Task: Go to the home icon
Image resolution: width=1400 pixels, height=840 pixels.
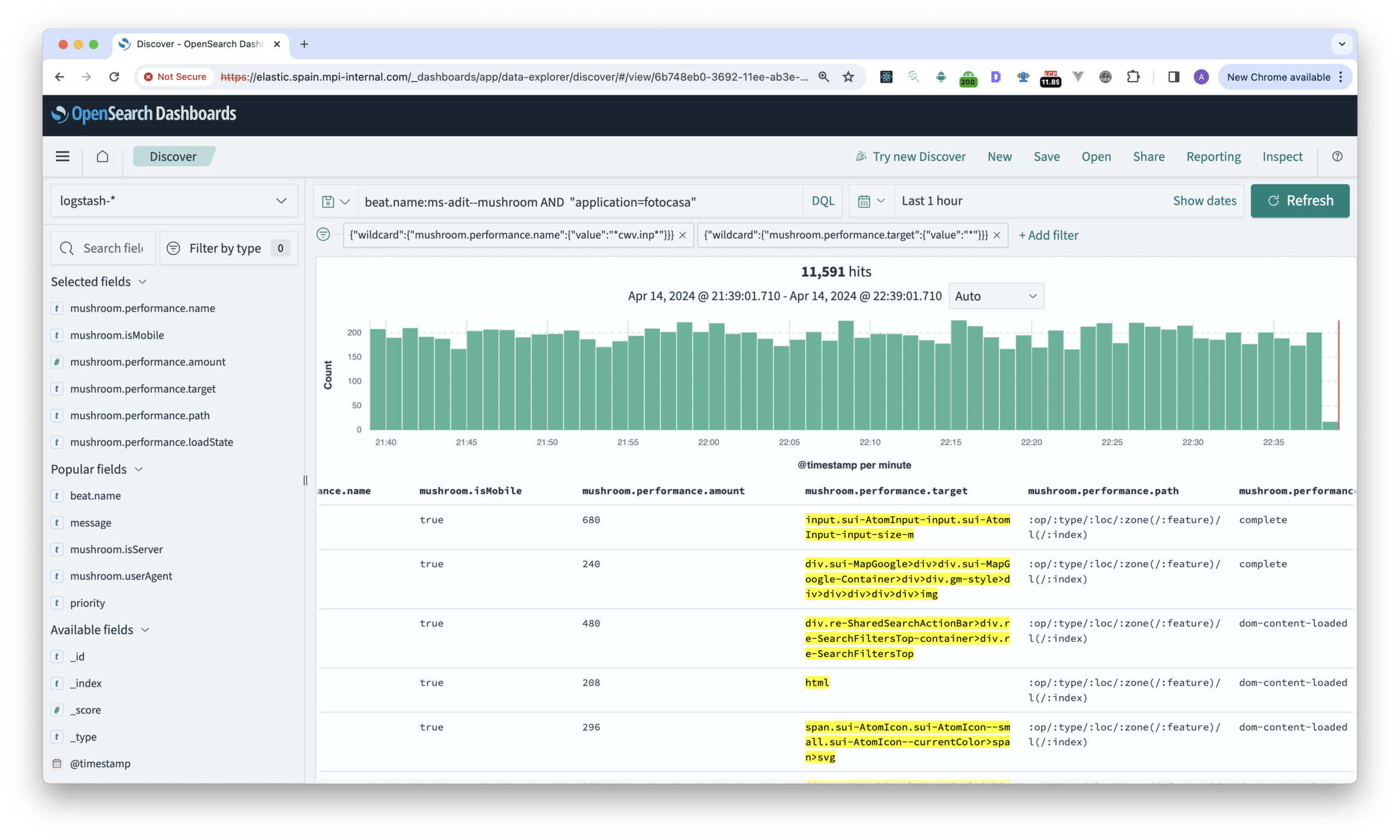Action: [103, 156]
